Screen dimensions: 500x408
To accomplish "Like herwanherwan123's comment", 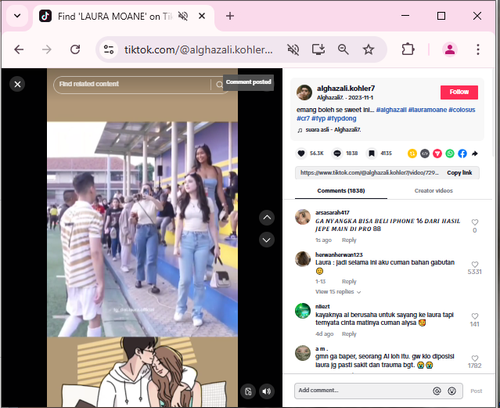I will (x=475, y=264).
